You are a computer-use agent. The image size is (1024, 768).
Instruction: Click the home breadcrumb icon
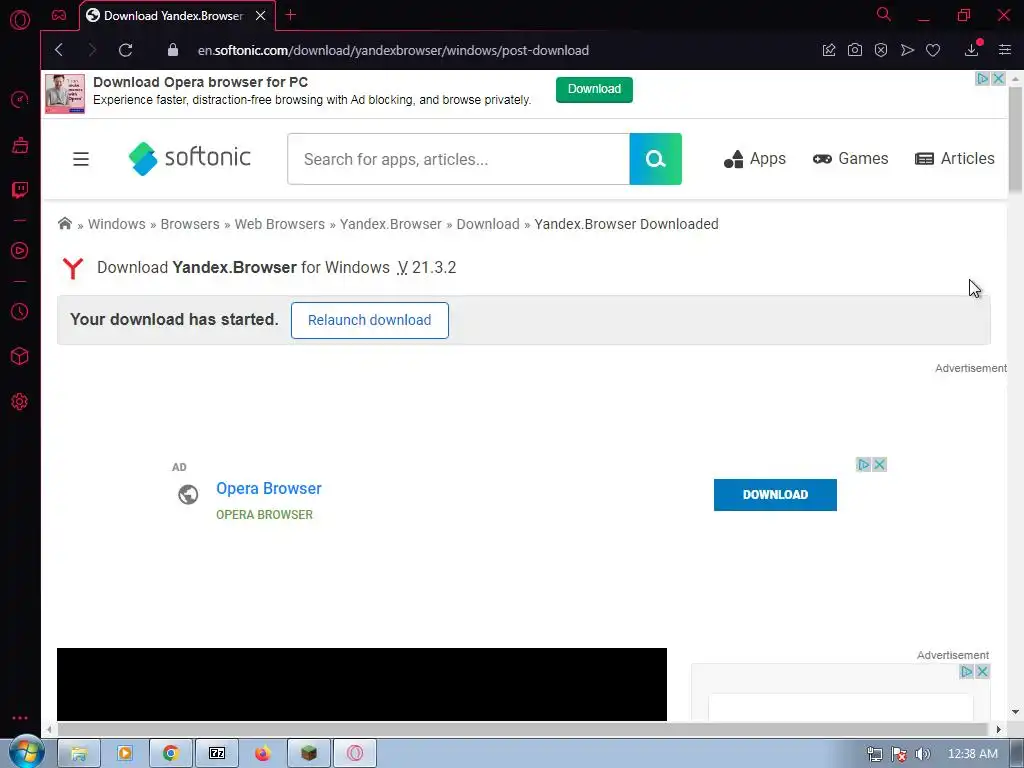65,223
